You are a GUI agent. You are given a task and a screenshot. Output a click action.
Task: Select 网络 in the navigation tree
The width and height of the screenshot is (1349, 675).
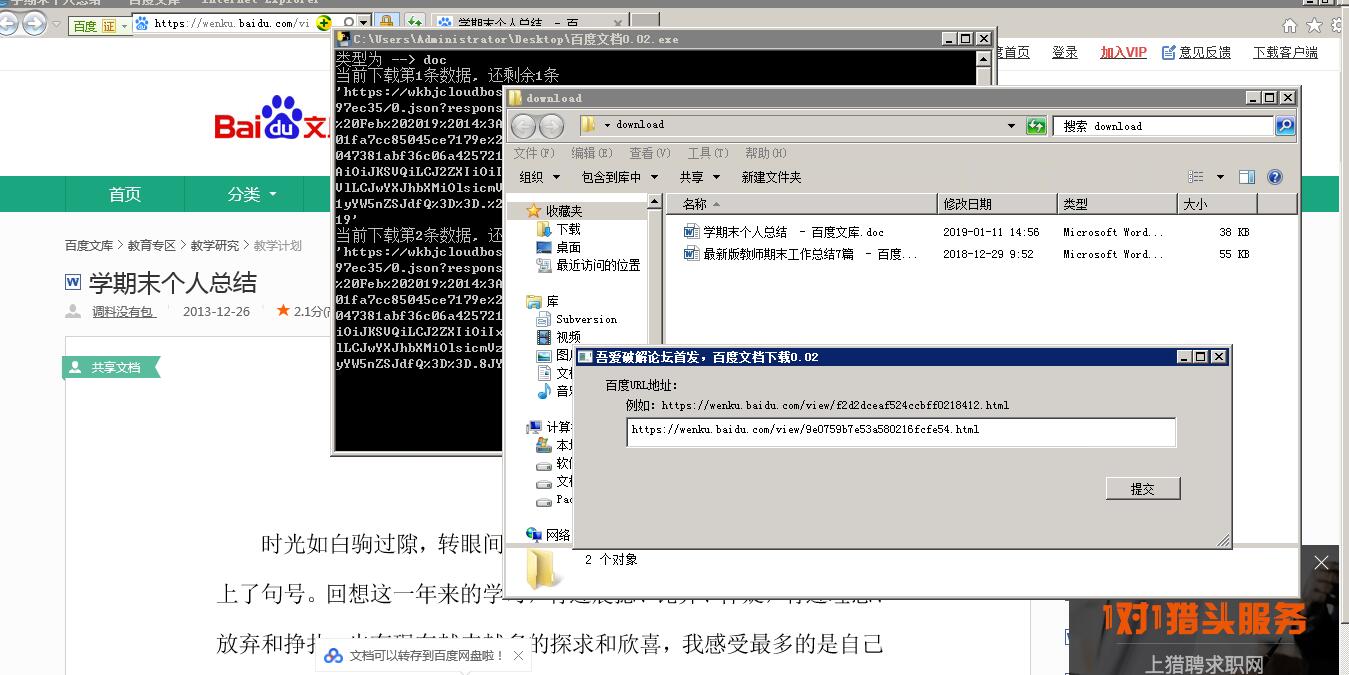558,535
